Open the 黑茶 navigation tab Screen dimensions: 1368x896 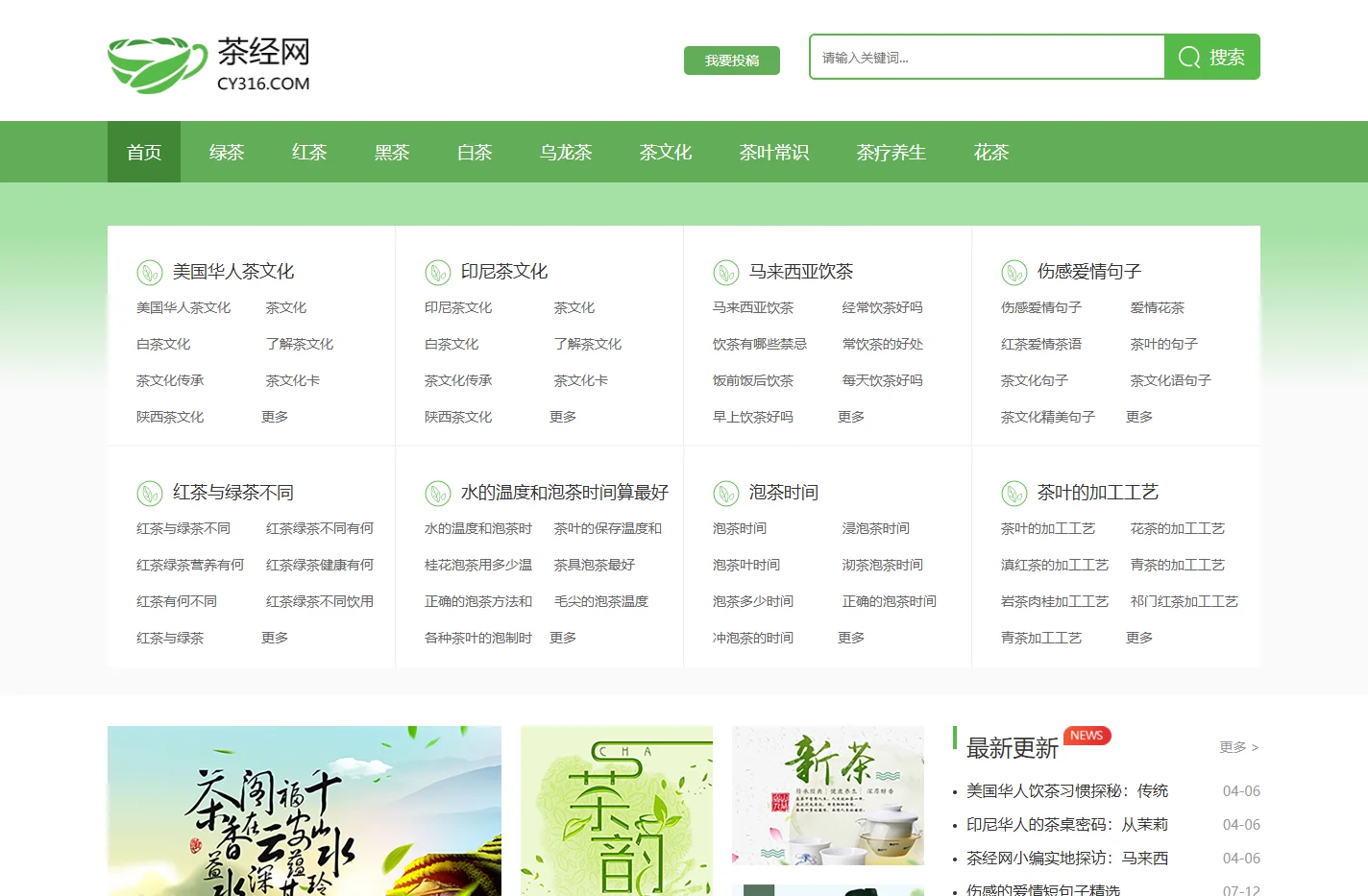pyautogui.click(x=392, y=152)
